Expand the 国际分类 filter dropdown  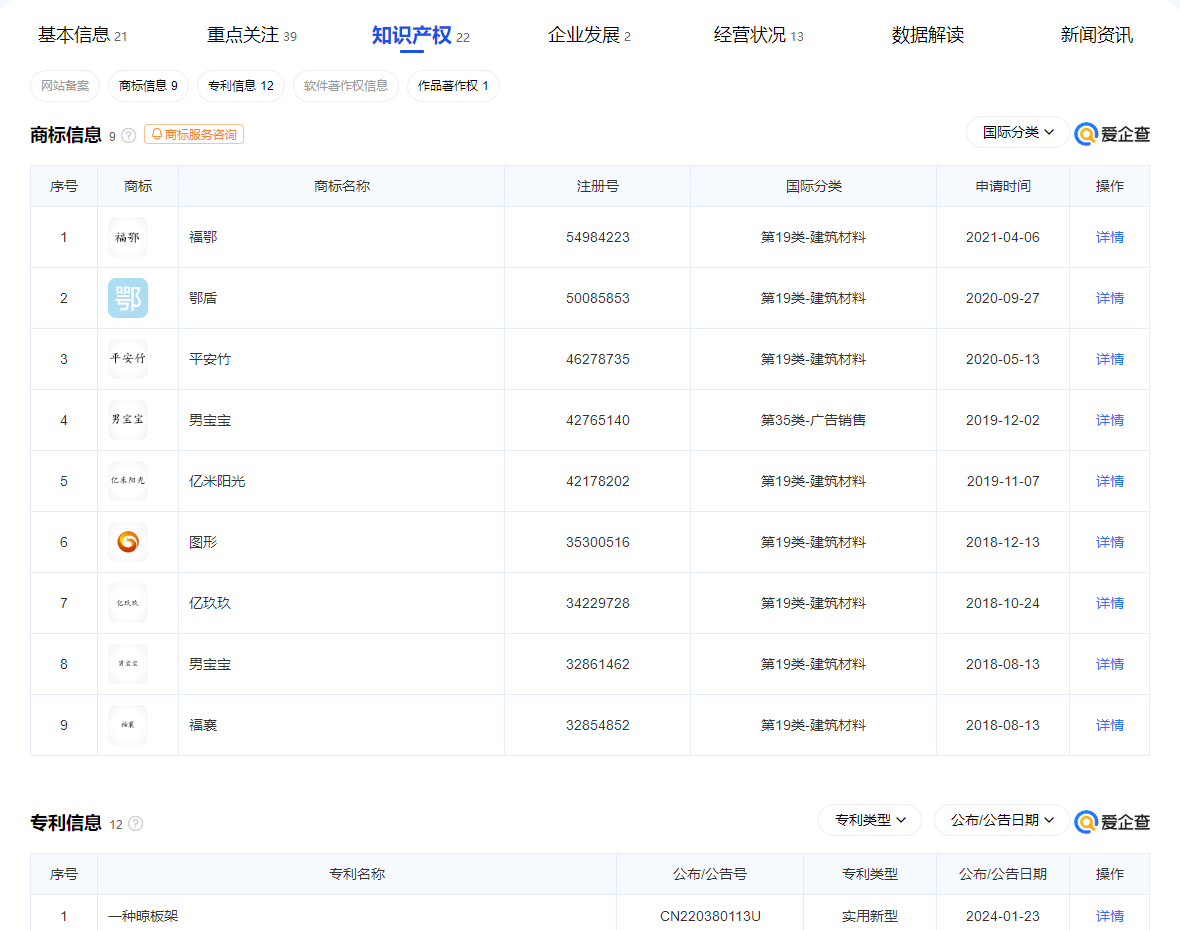click(1018, 132)
